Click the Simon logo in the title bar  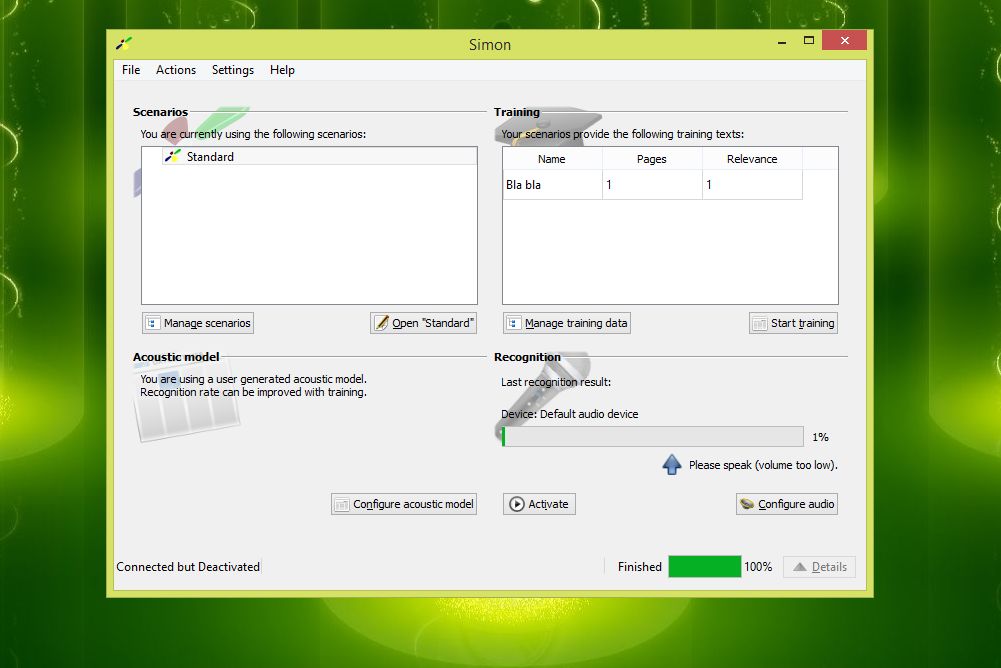pyautogui.click(x=124, y=43)
